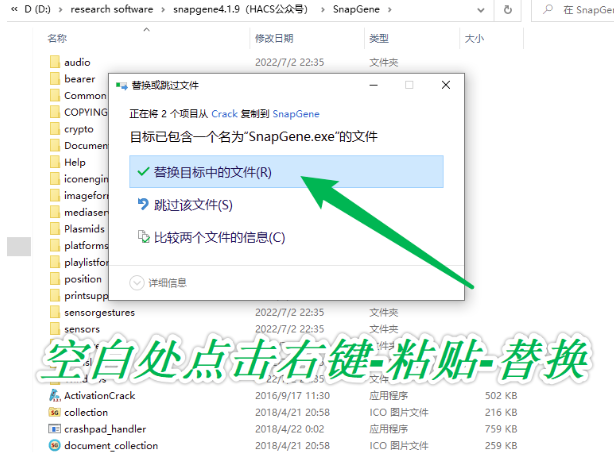The height and width of the screenshot is (472, 614).
Task: Select the position folder icon
Action: (x=55, y=278)
